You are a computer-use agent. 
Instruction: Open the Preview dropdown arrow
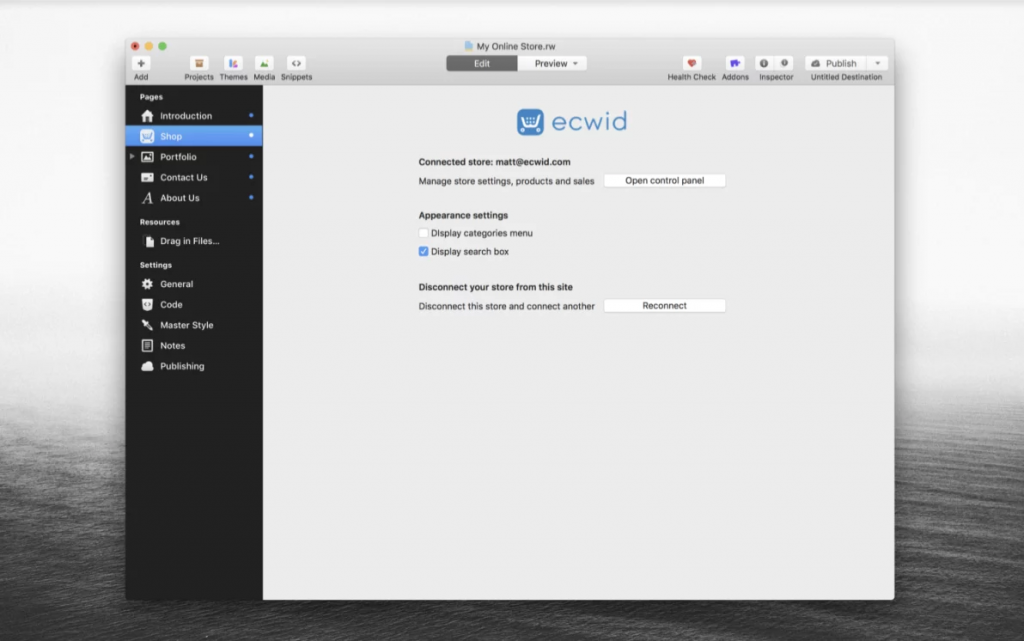pyautogui.click(x=575, y=64)
